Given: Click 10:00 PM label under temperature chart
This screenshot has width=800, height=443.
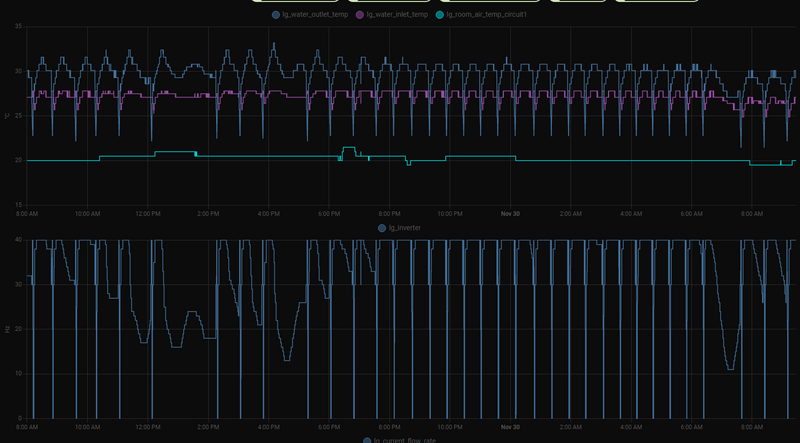Looking at the screenshot, I should point(449,214).
